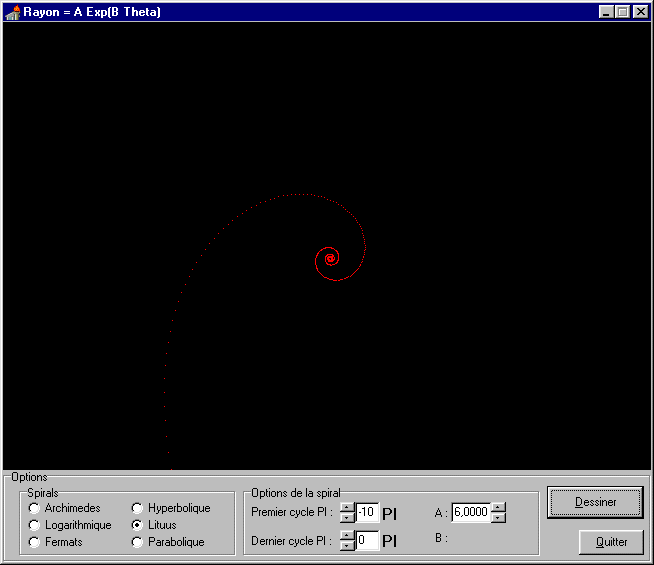
Task: Decrease Dernier cycle PI with down arrow
Action: tap(347, 546)
